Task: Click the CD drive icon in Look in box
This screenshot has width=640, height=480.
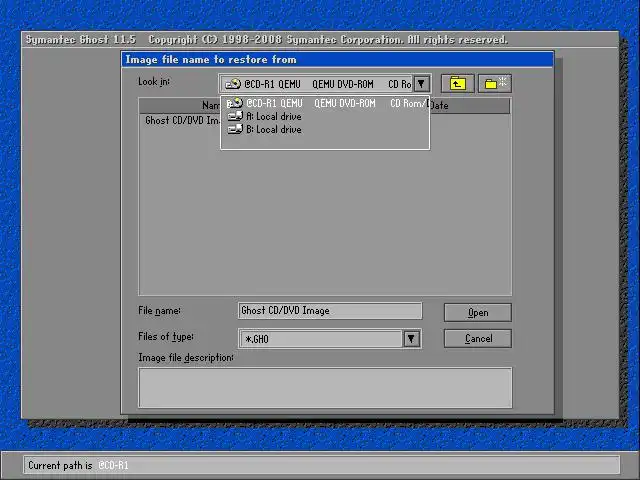Action: (233, 84)
